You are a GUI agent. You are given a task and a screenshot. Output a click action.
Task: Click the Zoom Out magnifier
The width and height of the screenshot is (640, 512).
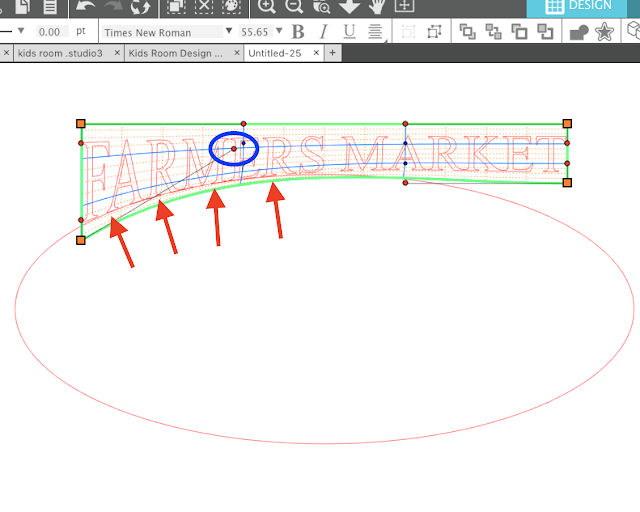294,6
